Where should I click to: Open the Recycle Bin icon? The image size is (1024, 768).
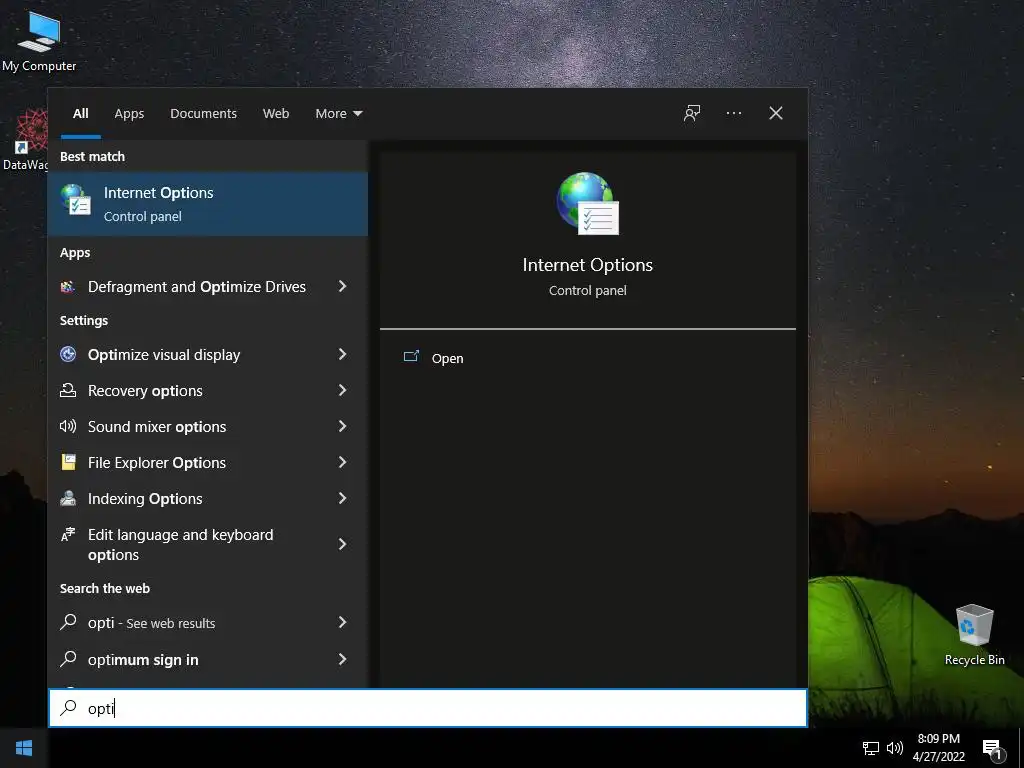(x=974, y=634)
